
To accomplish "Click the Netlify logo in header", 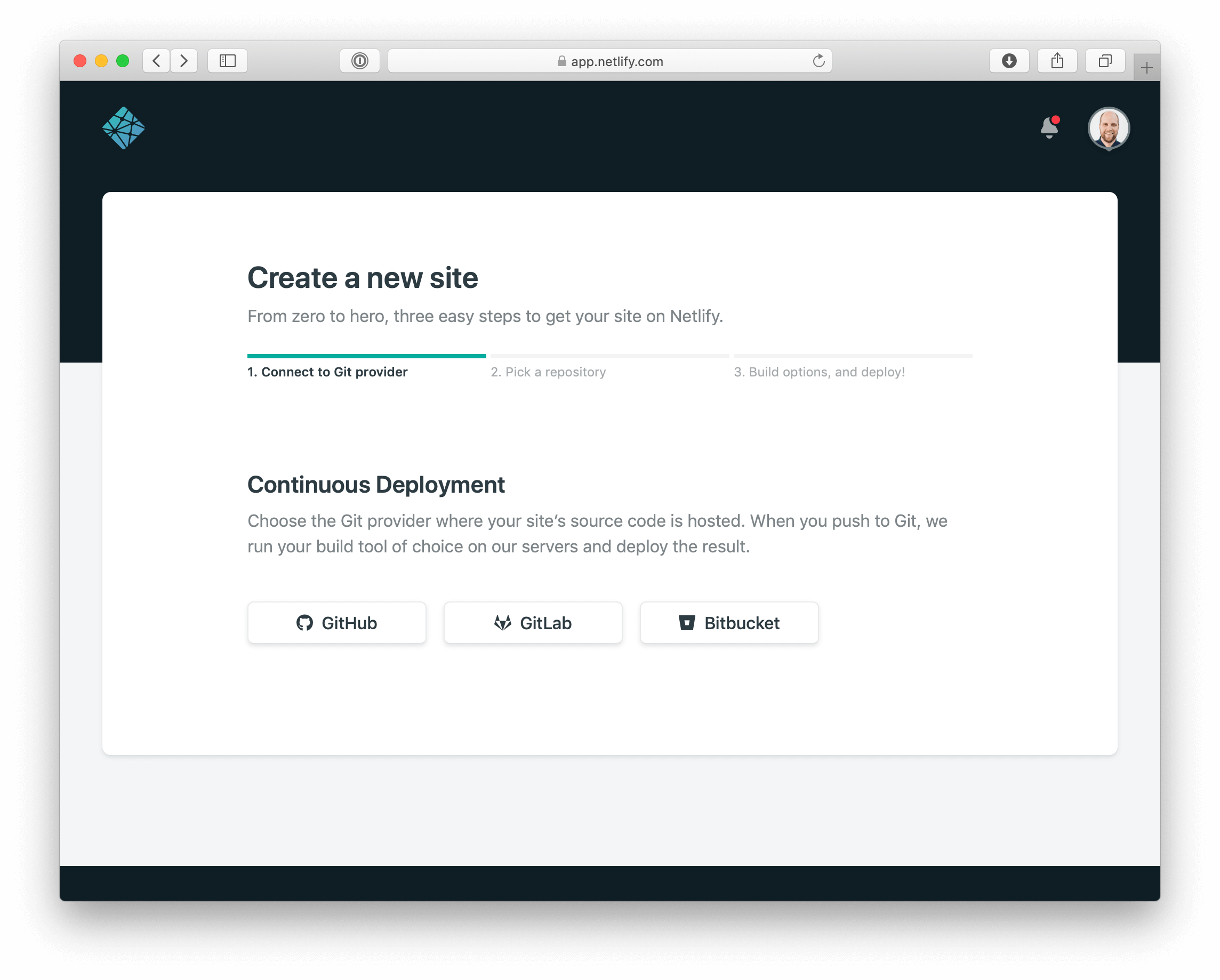I will tap(123, 128).
